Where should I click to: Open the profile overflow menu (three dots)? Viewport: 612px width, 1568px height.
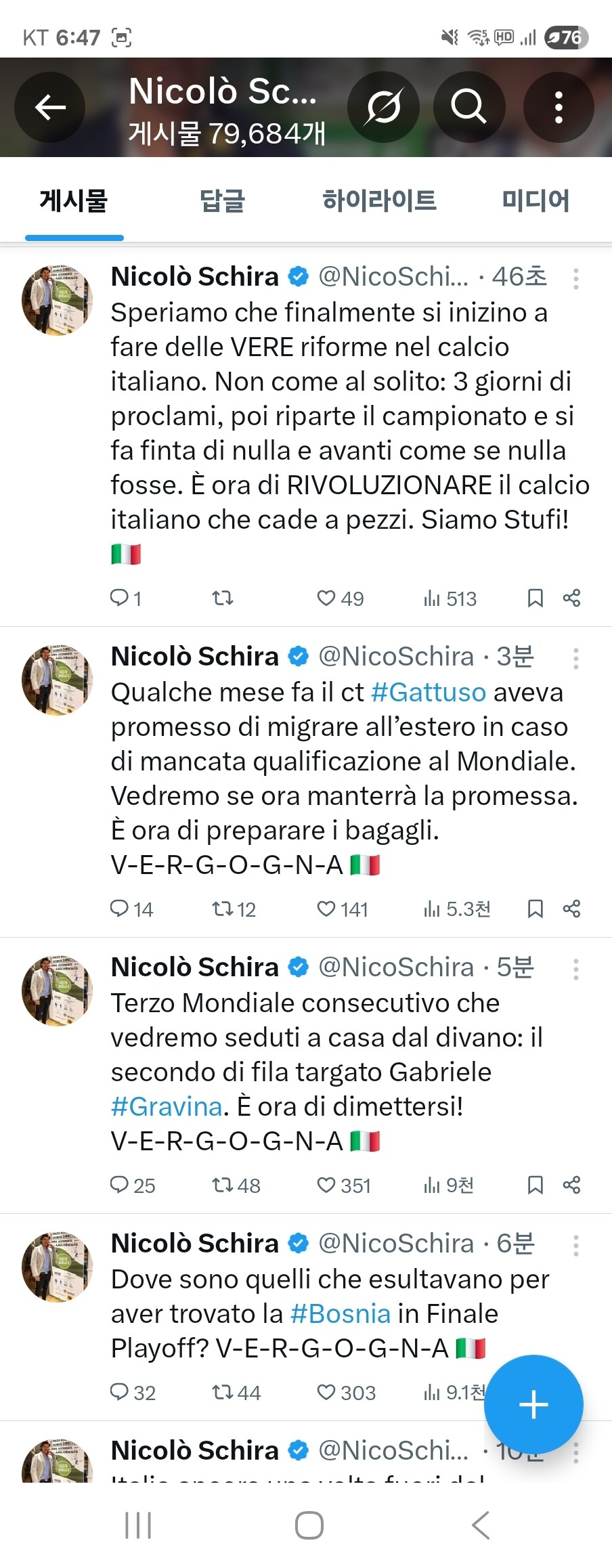coord(559,107)
